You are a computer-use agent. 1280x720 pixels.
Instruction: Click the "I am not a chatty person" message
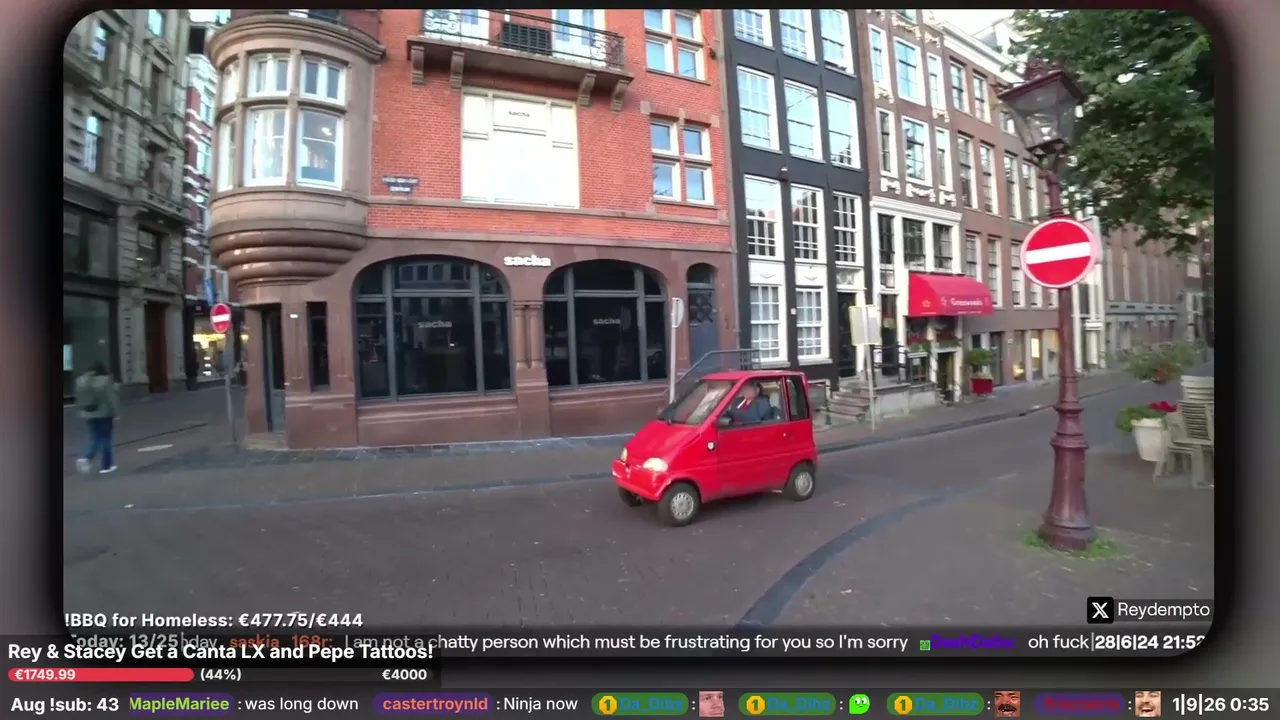[x=626, y=642]
